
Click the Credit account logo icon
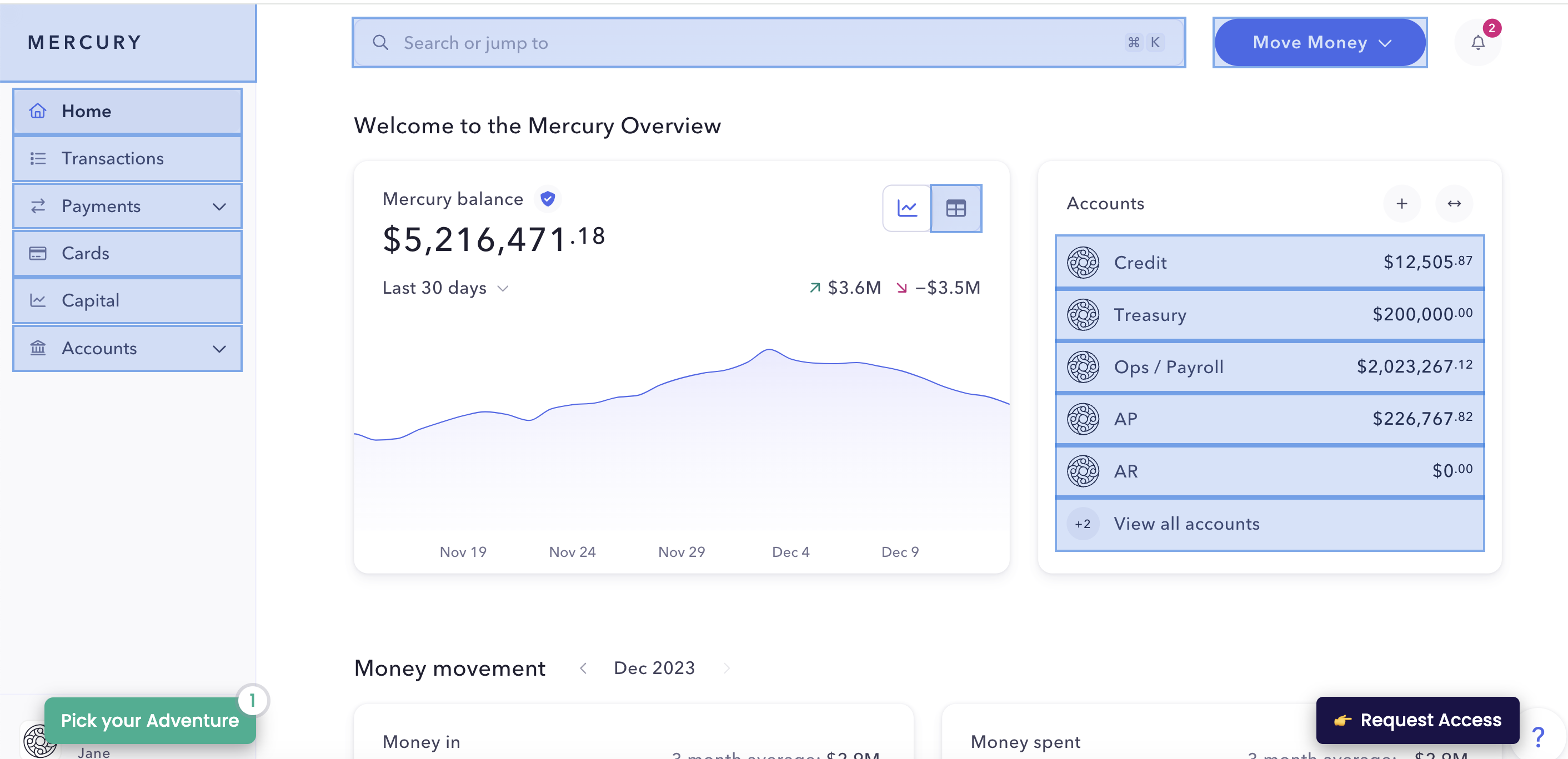pyautogui.click(x=1083, y=262)
